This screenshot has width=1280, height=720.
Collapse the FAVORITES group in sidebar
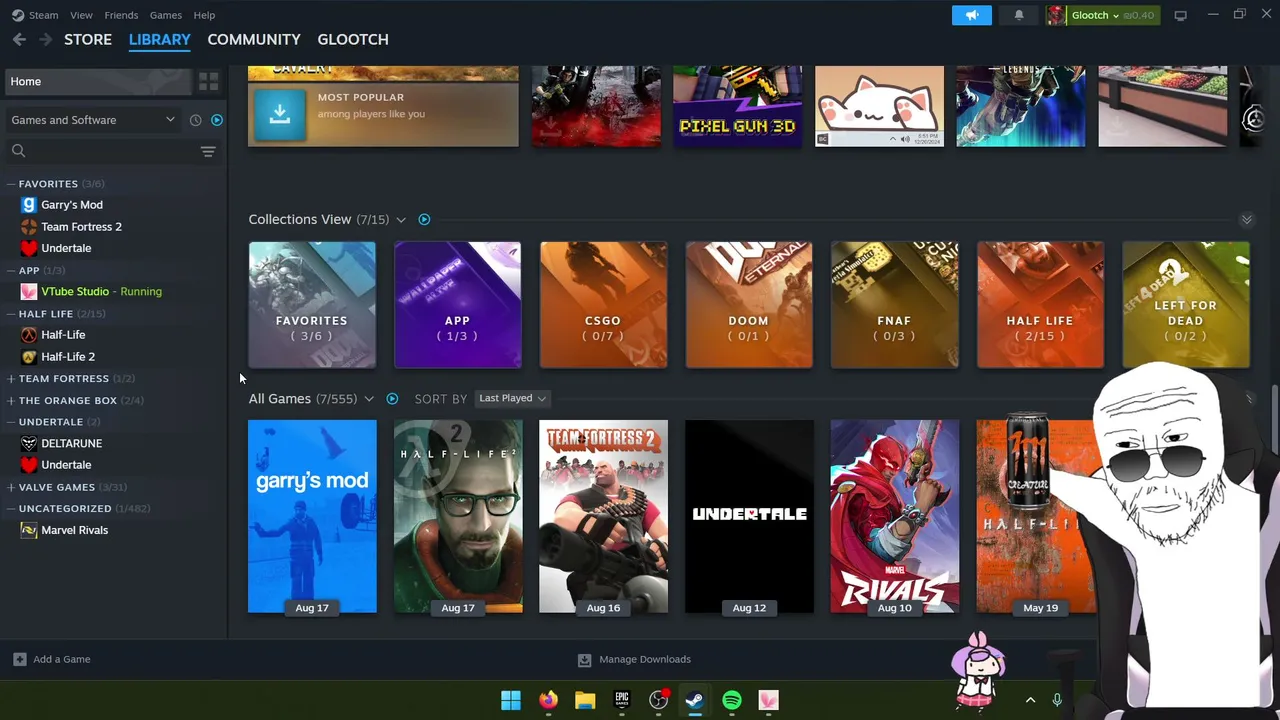(10, 184)
